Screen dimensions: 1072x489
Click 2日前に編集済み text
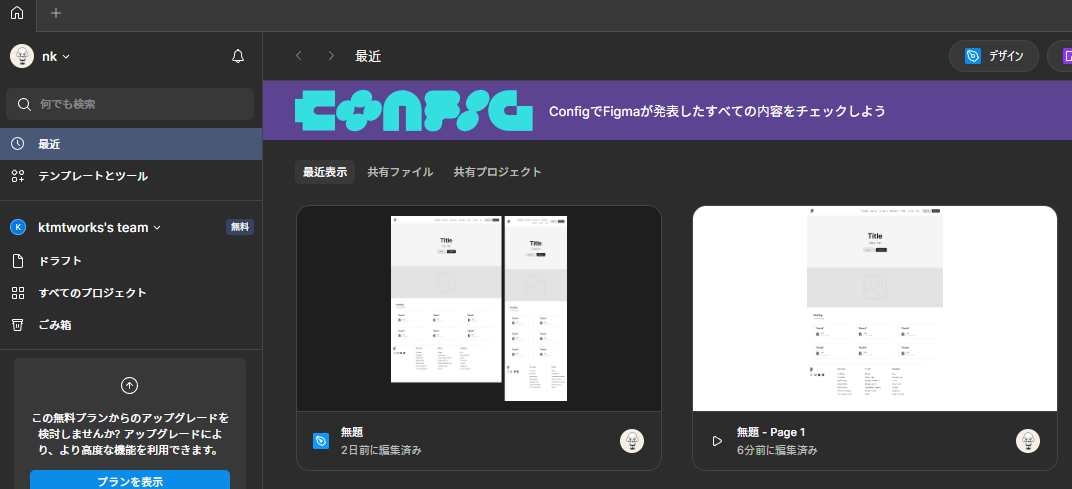click(x=381, y=451)
